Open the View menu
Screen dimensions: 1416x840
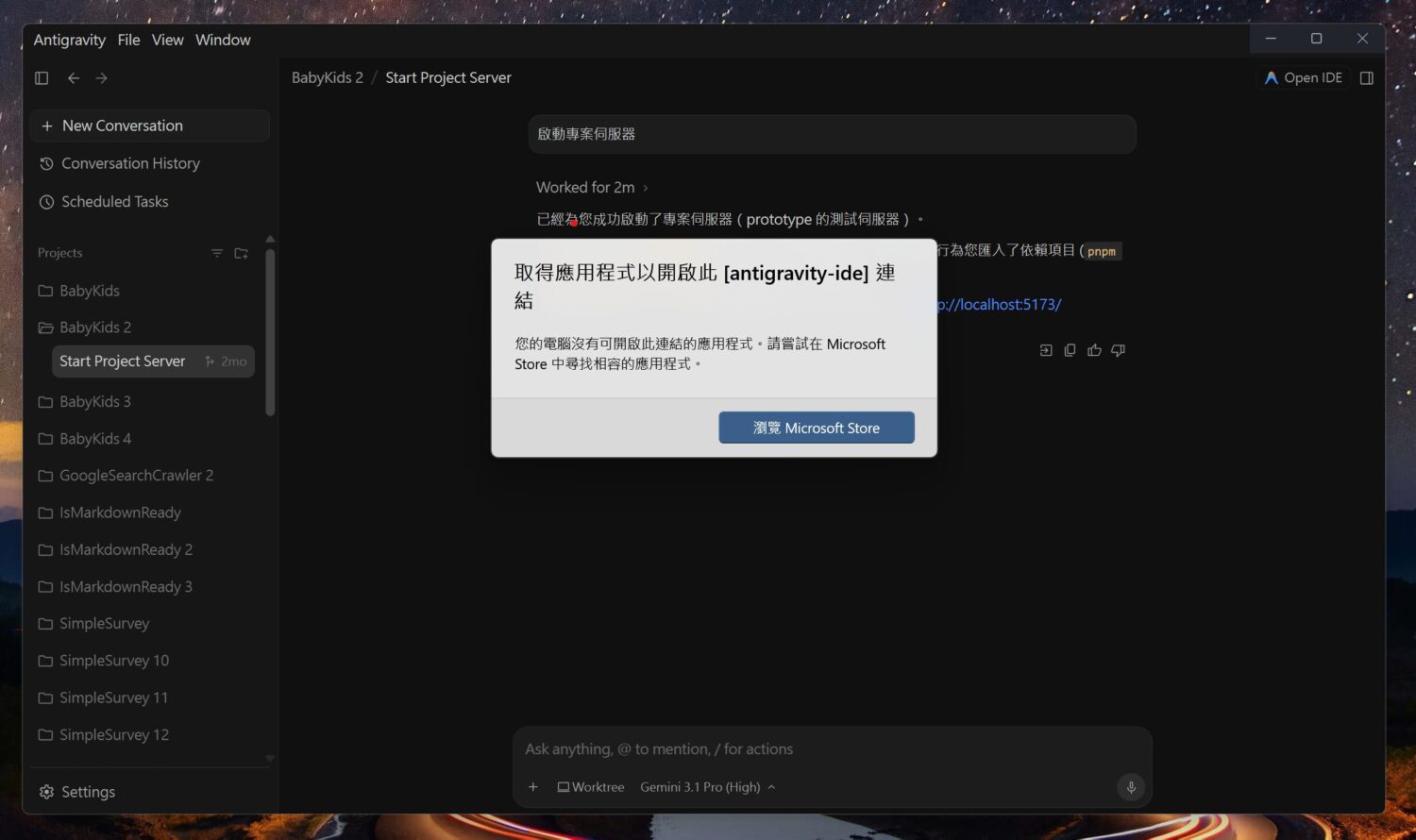pyautogui.click(x=167, y=40)
